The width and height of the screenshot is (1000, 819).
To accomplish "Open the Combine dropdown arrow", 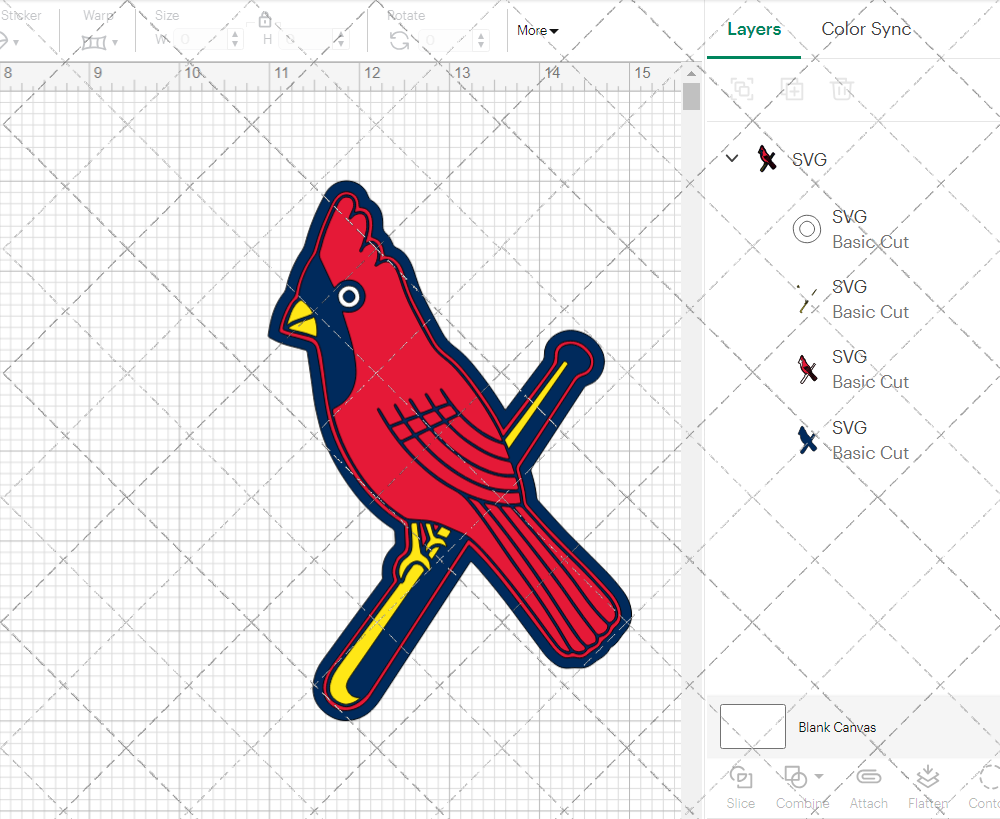I will click(x=819, y=776).
